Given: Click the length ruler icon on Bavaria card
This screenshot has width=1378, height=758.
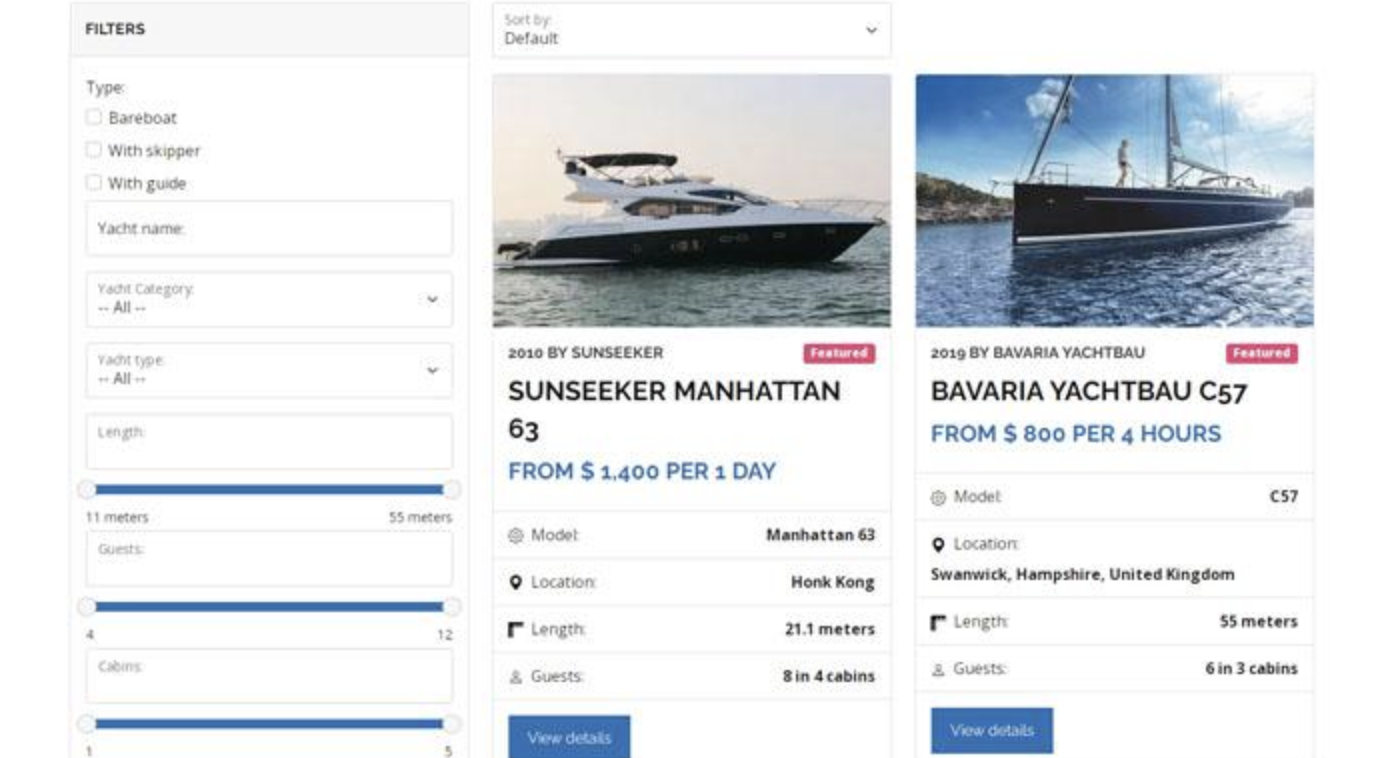Looking at the screenshot, I should [938, 620].
